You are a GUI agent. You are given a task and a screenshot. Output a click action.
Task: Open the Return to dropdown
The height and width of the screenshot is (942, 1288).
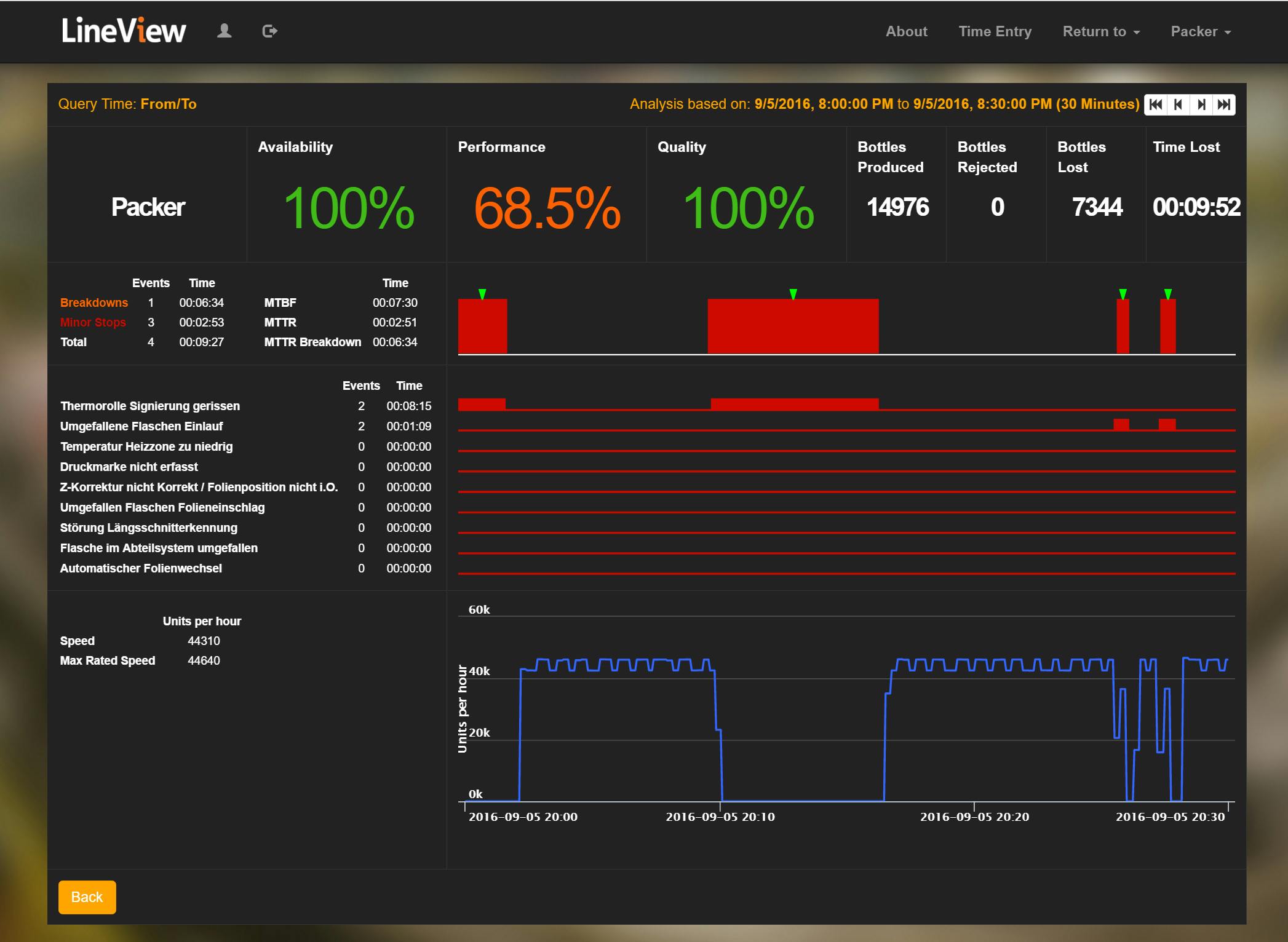(1100, 31)
